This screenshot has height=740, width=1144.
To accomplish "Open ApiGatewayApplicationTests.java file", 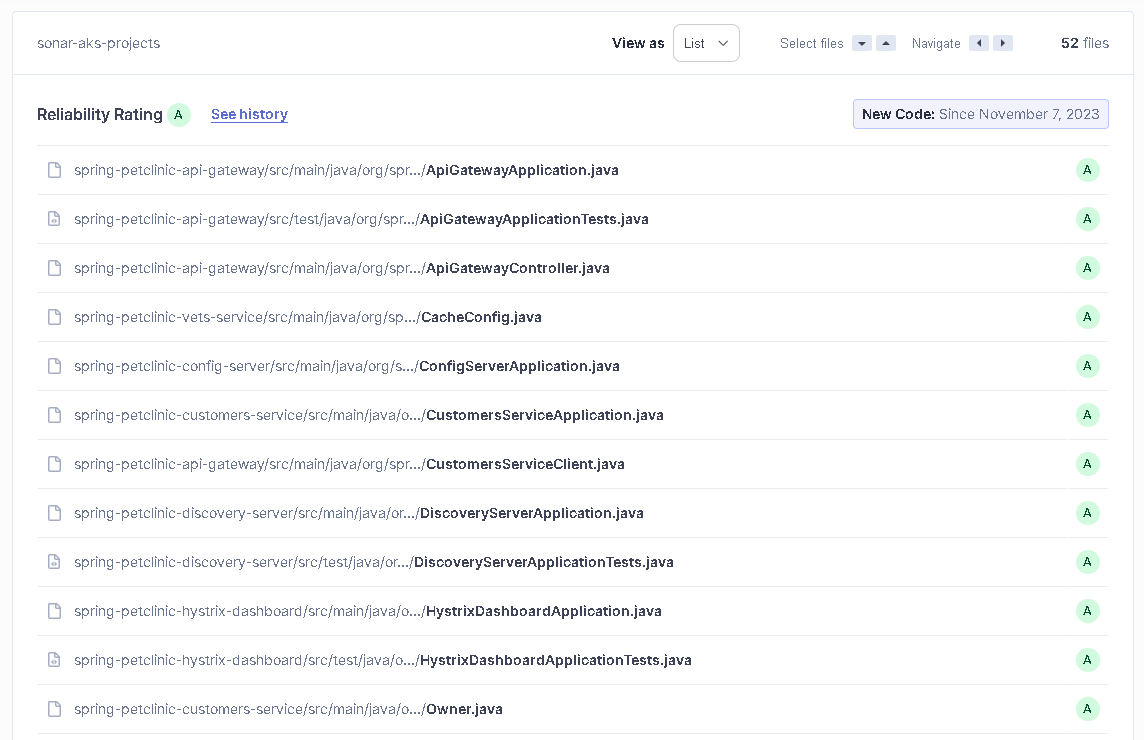I will [x=361, y=219].
